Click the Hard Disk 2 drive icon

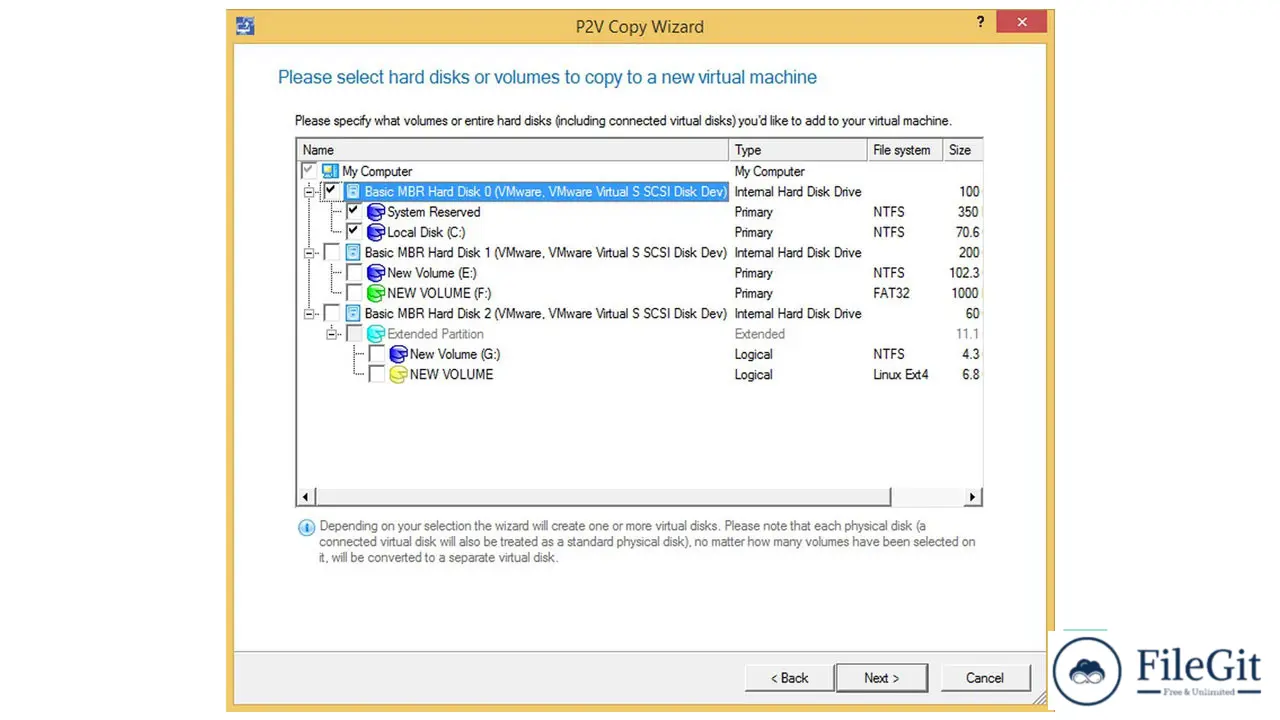353,313
